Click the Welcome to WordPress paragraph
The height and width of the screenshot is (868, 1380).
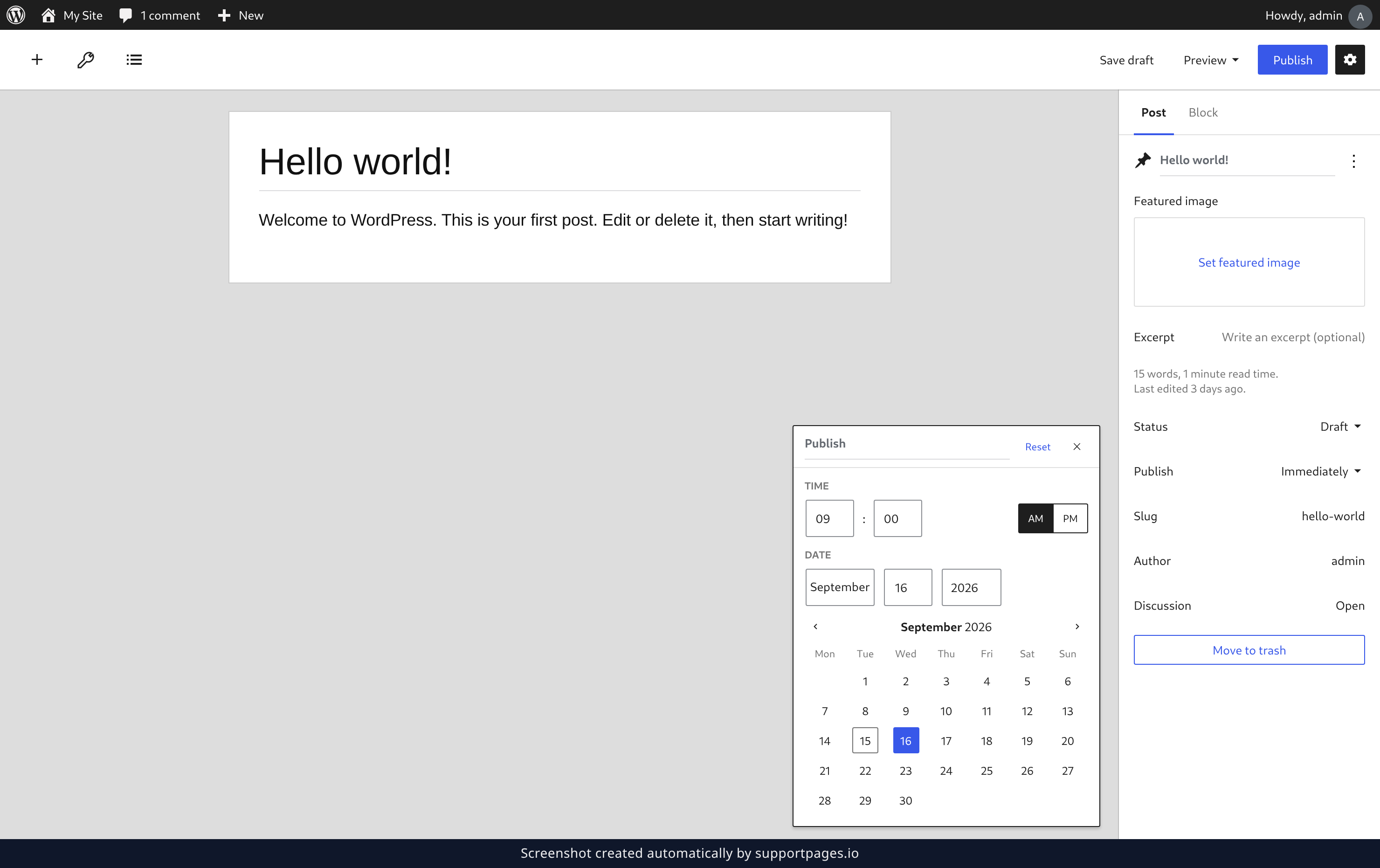553,220
